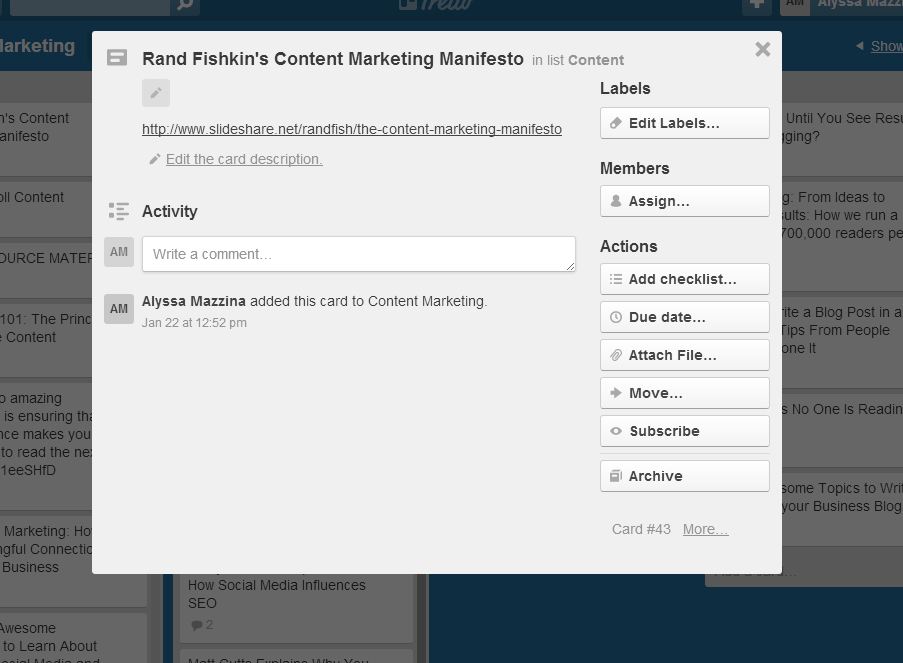Click the pencil edit icon under the title
This screenshot has height=663, width=903.
point(156,93)
